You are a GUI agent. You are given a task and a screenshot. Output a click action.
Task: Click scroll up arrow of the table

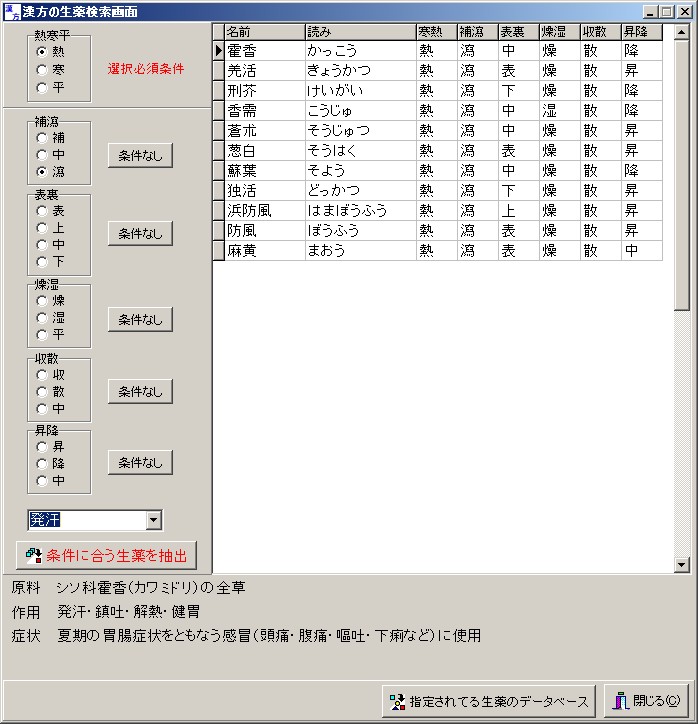point(682,32)
